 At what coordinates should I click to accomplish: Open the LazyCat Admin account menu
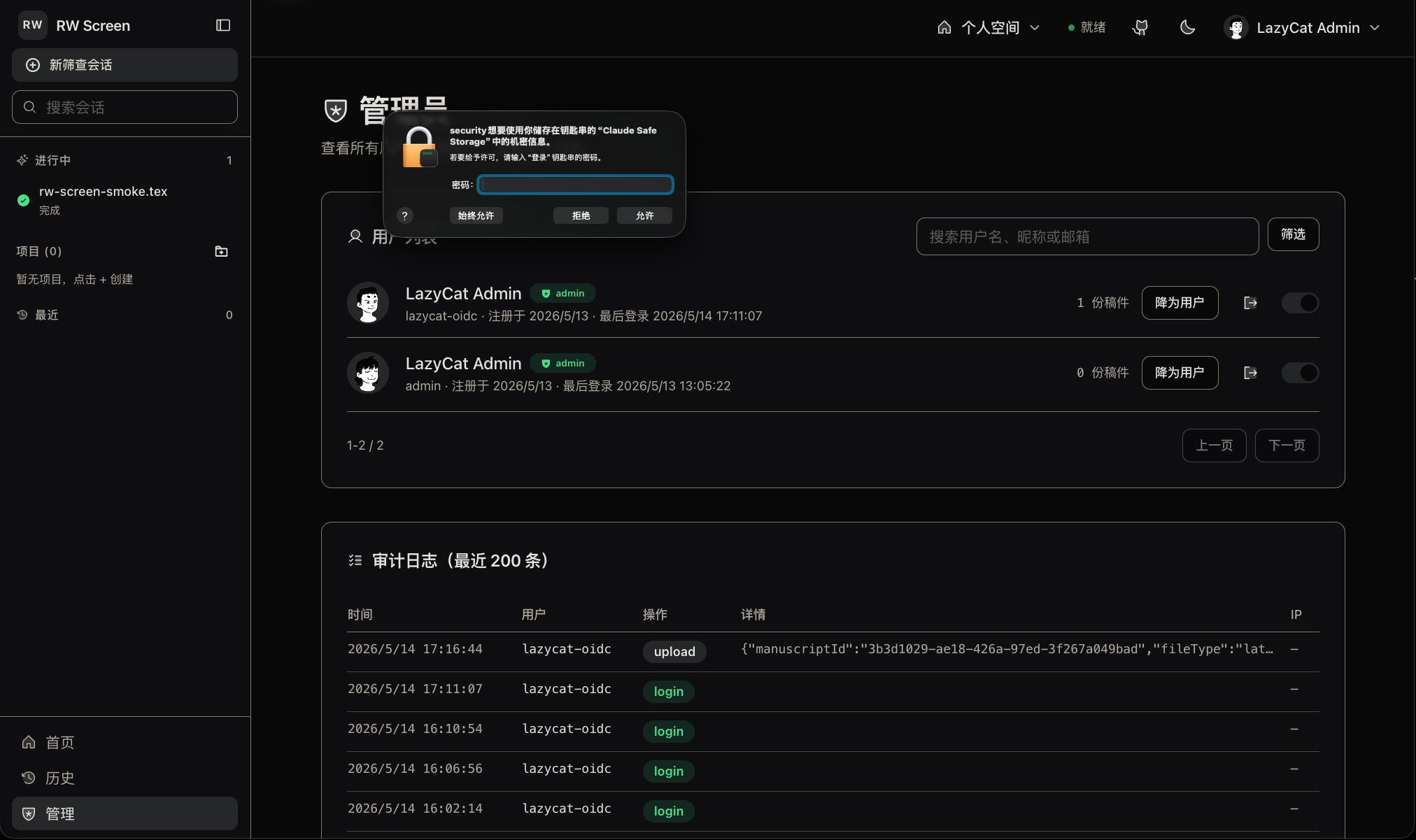pyautogui.click(x=1302, y=27)
